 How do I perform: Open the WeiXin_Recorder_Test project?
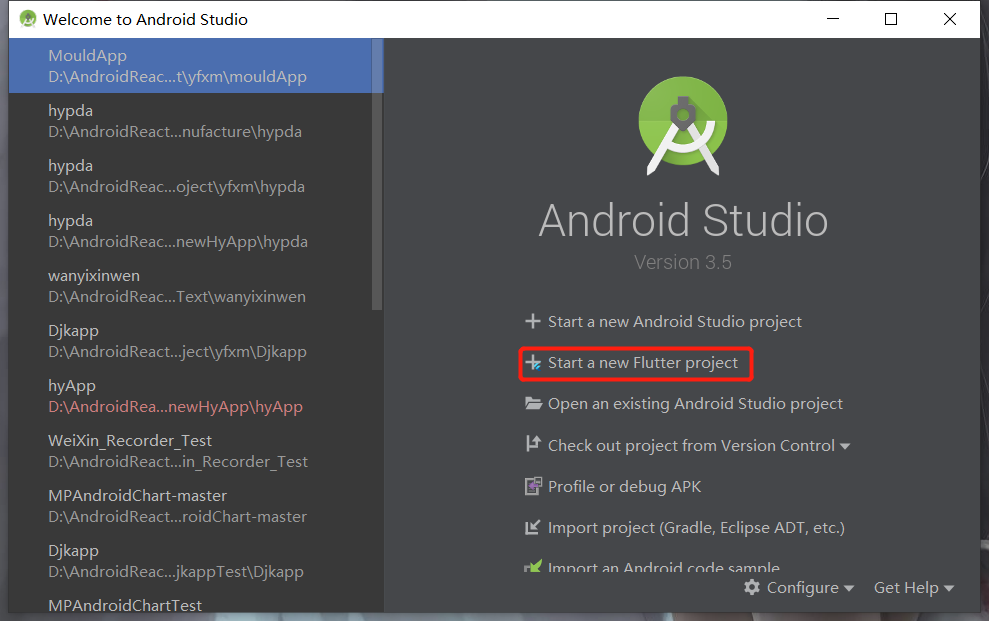point(190,451)
